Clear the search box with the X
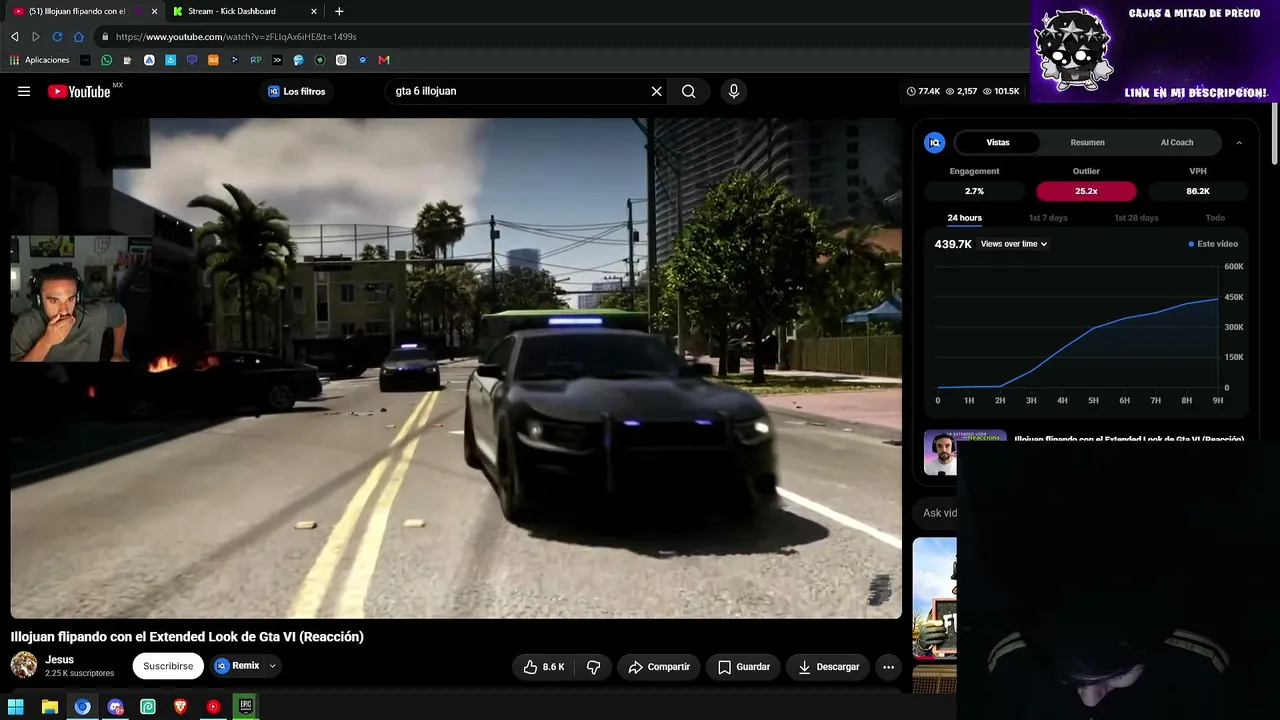1280x720 pixels. (x=656, y=91)
